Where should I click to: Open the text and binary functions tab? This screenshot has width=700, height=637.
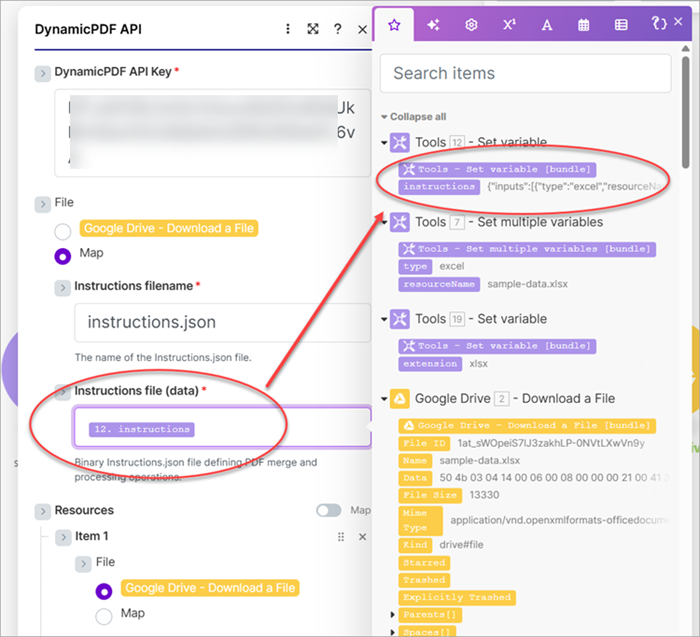pyautogui.click(x=547, y=25)
